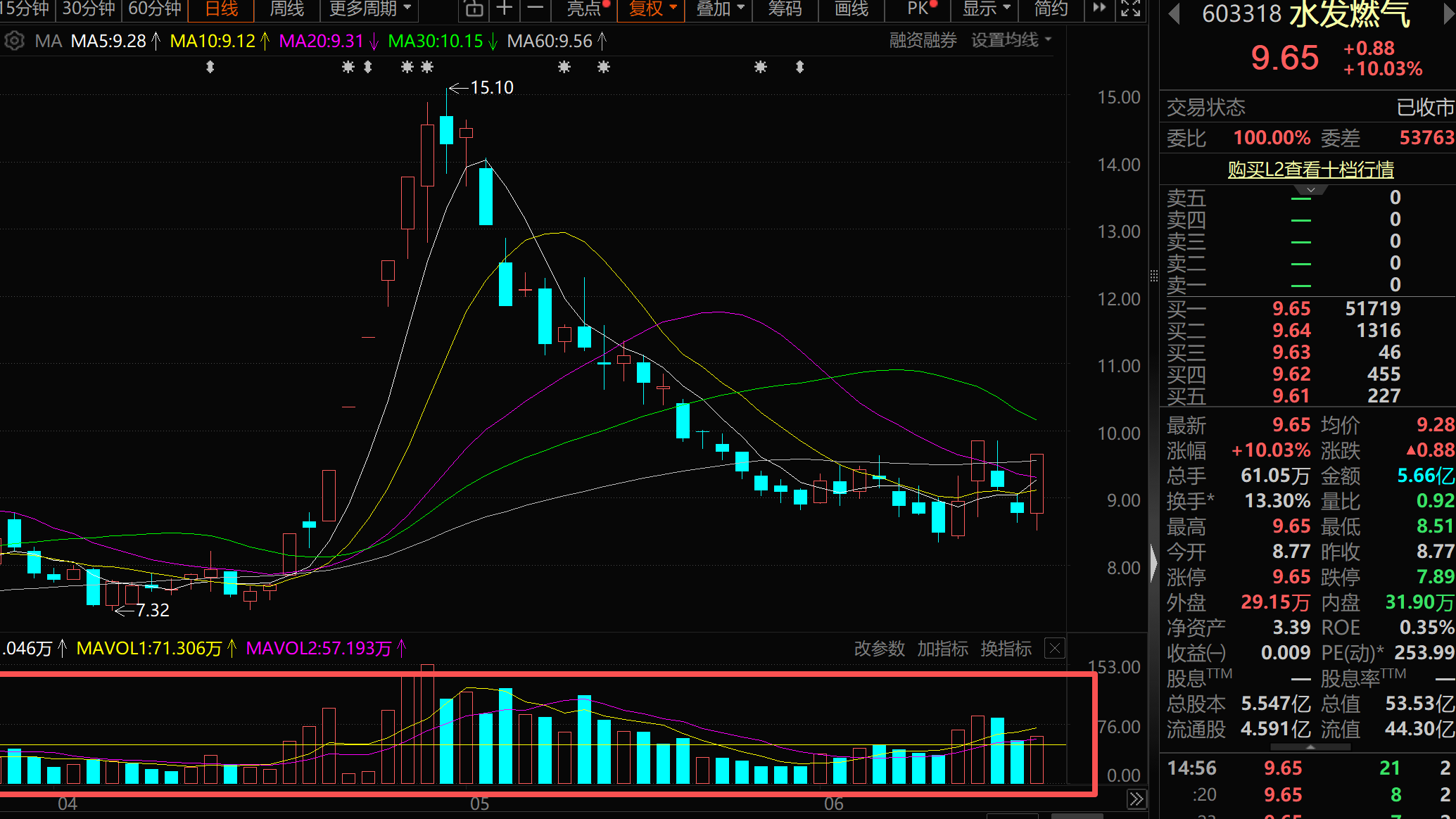Screen dimensions: 1456x819
Task: Click the 04 month axis marker
Action: tap(67, 804)
